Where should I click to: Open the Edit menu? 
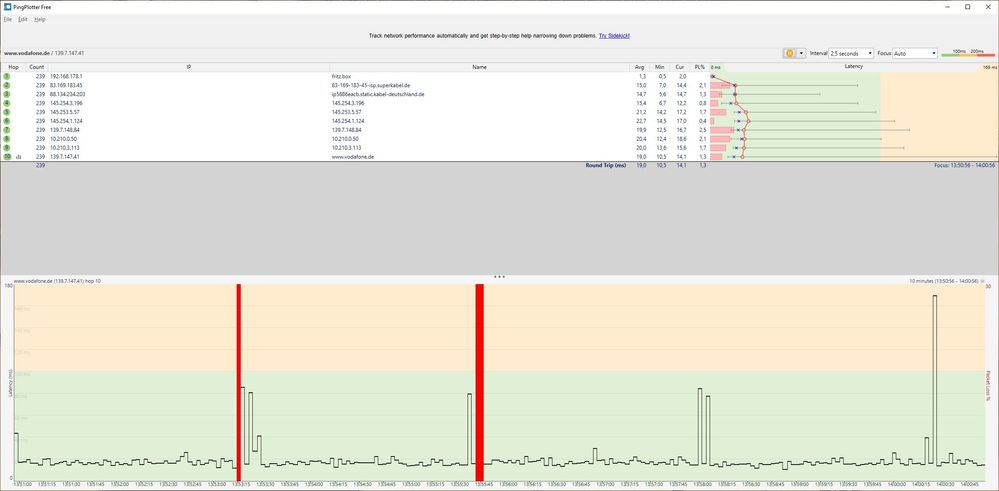(x=22, y=20)
